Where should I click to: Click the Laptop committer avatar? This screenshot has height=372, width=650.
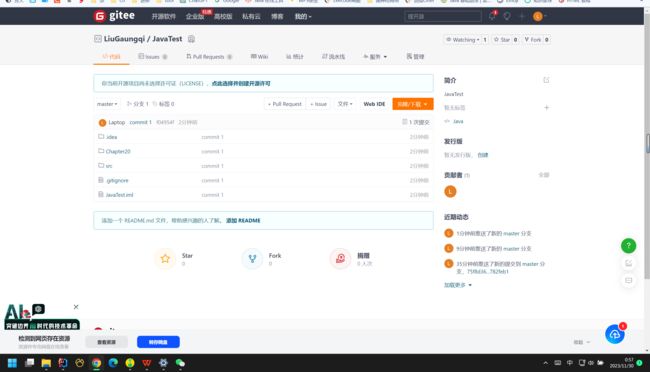[x=102, y=122]
